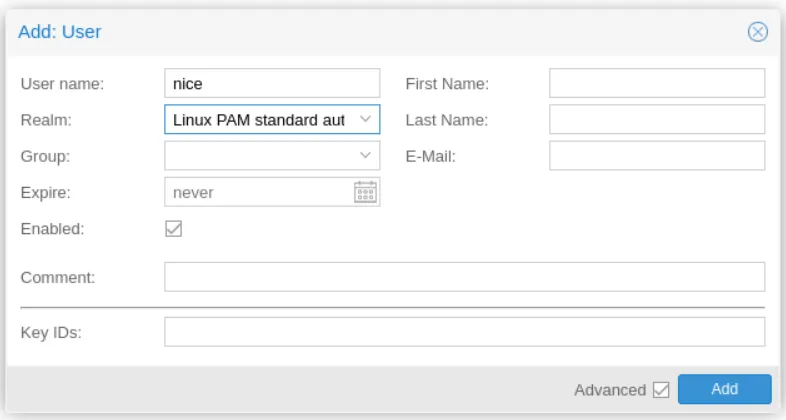Click the Key IDs label
This screenshot has height=420, width=786.
(x=50, y=332)
